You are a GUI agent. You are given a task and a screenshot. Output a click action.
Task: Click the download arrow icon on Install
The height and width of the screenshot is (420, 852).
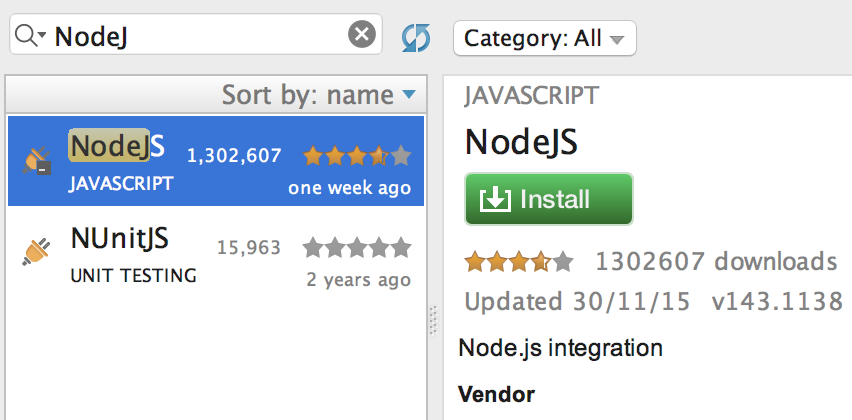point(495,199)
